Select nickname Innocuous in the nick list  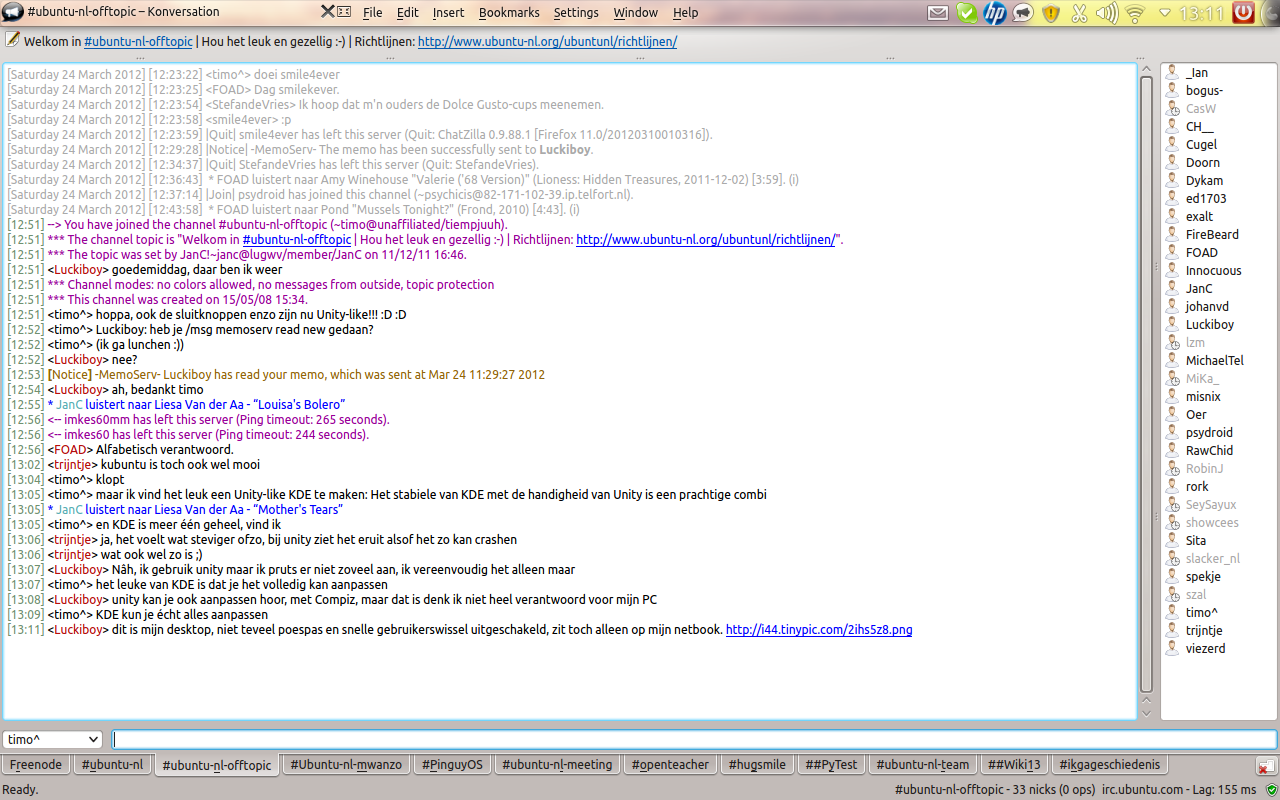point(1214,270)
